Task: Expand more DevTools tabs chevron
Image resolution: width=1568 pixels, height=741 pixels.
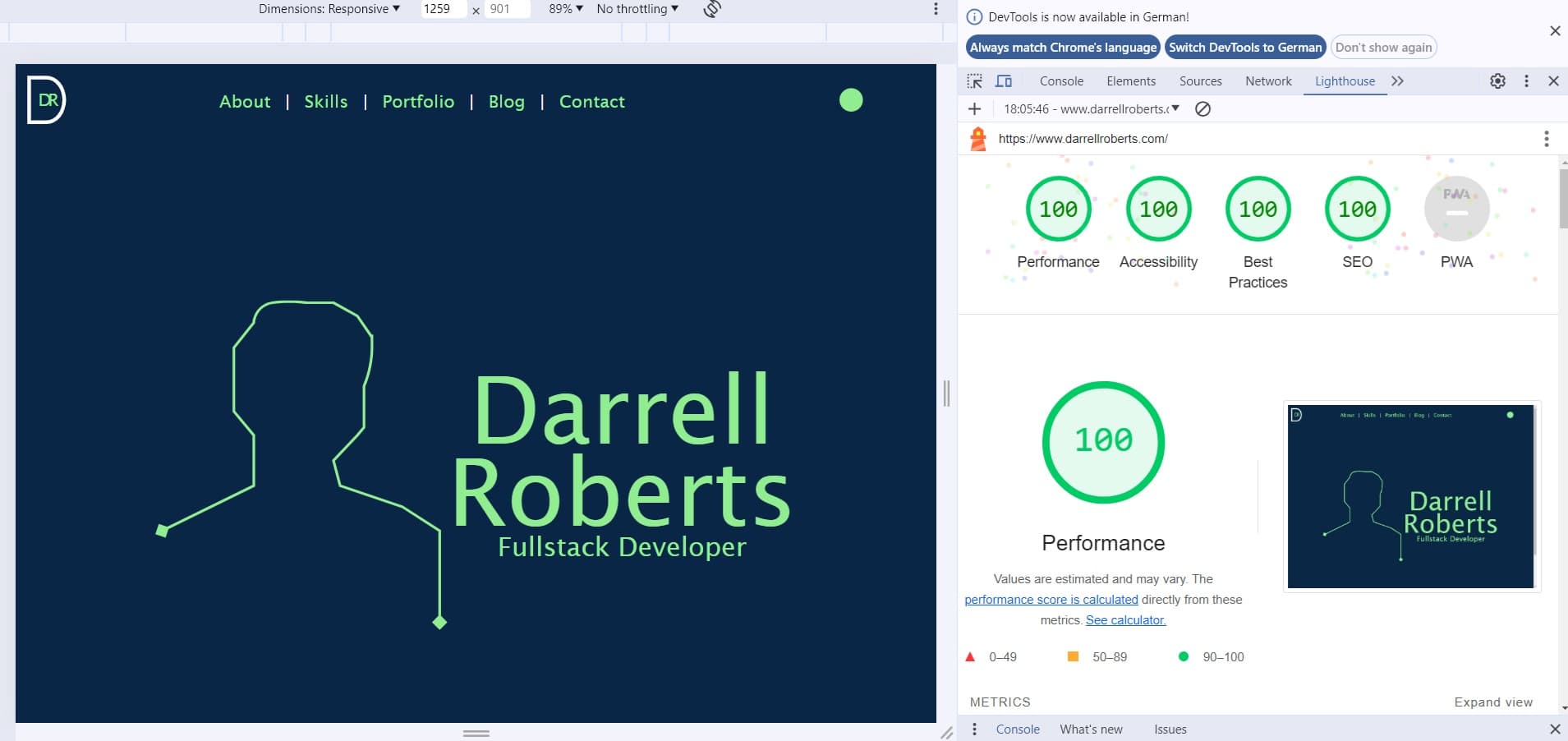Action: point(1398,81)
